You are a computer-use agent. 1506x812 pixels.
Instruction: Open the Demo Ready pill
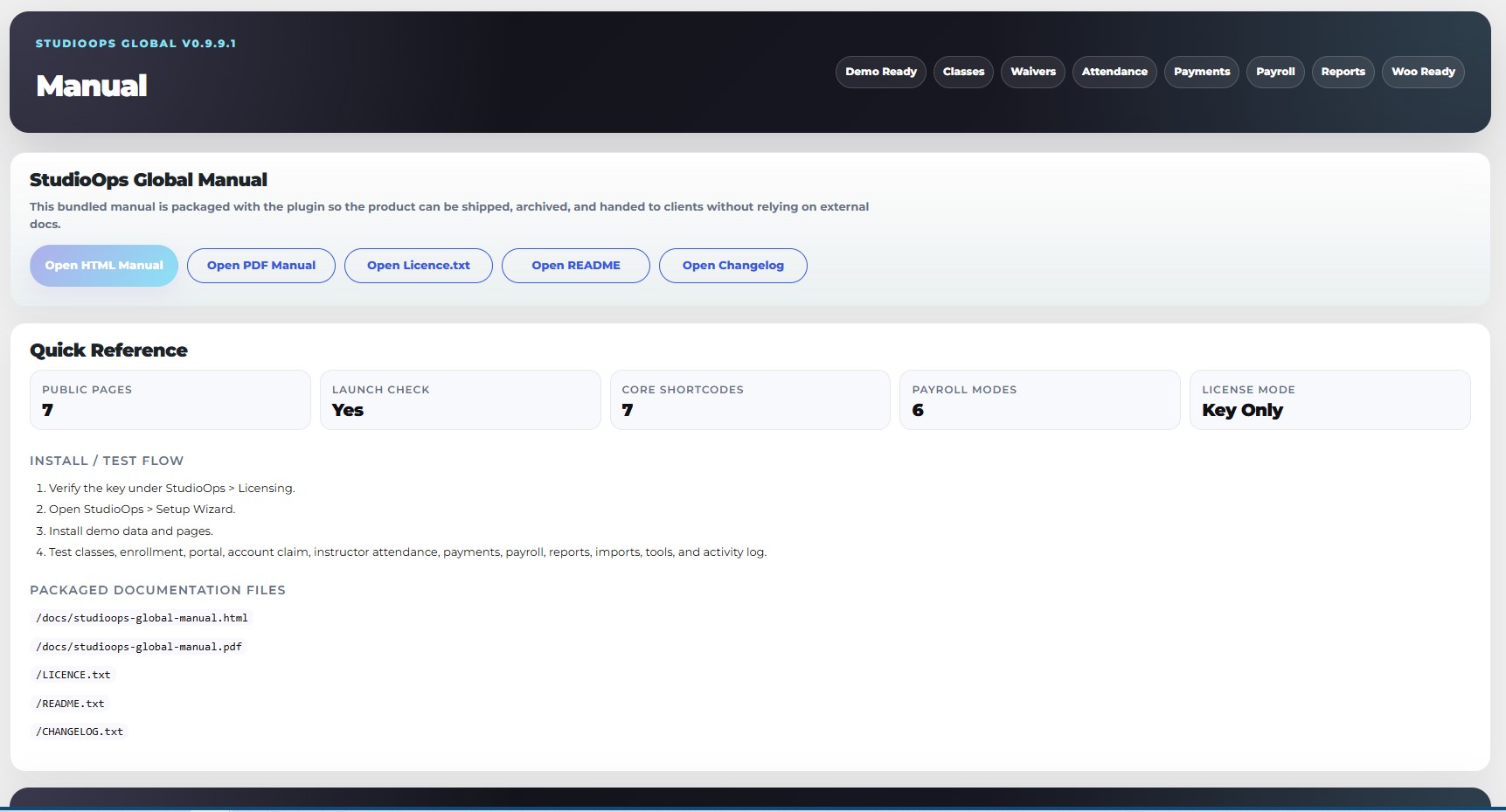(x=880, y=72)
